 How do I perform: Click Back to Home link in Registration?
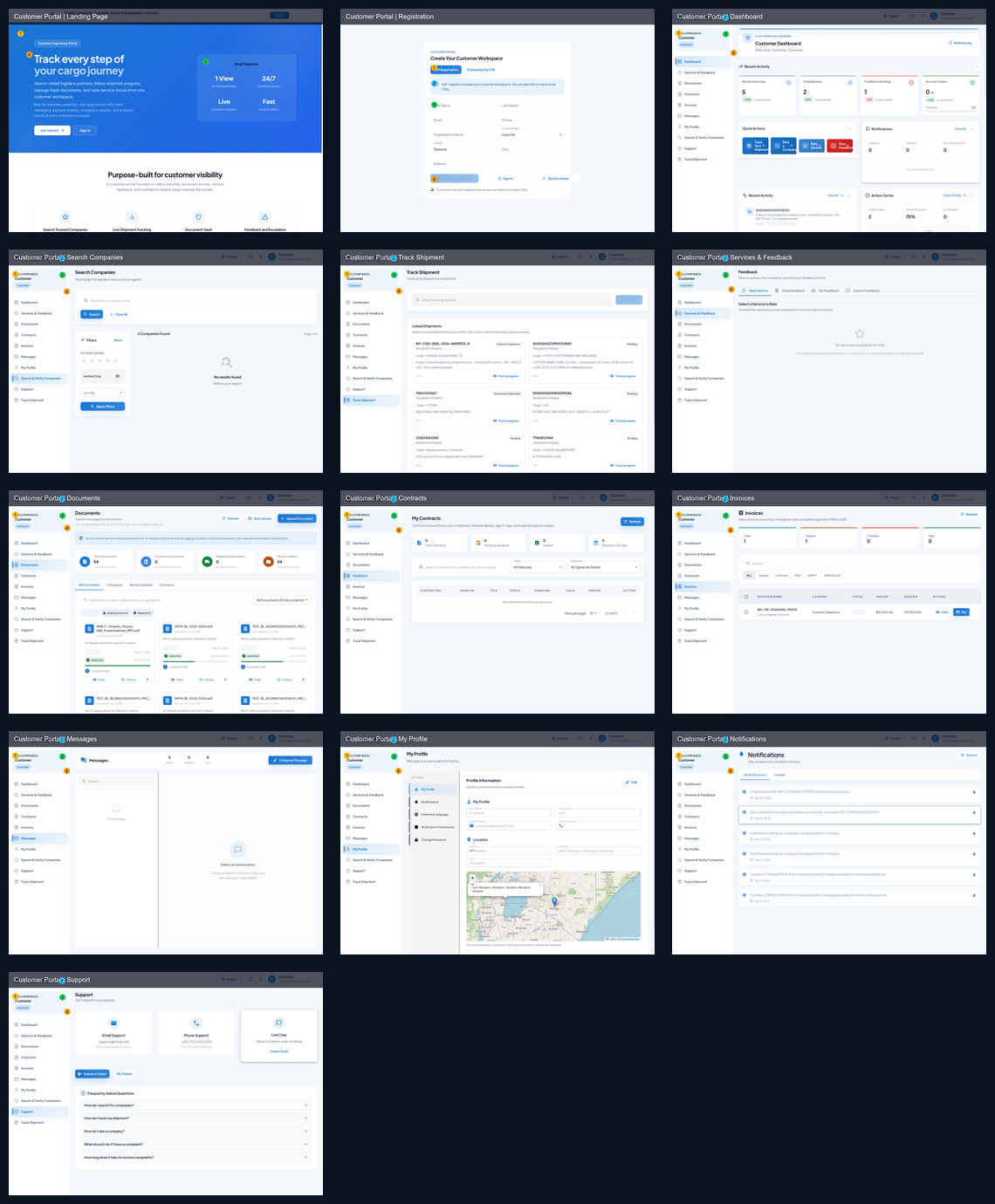[555, 178]
